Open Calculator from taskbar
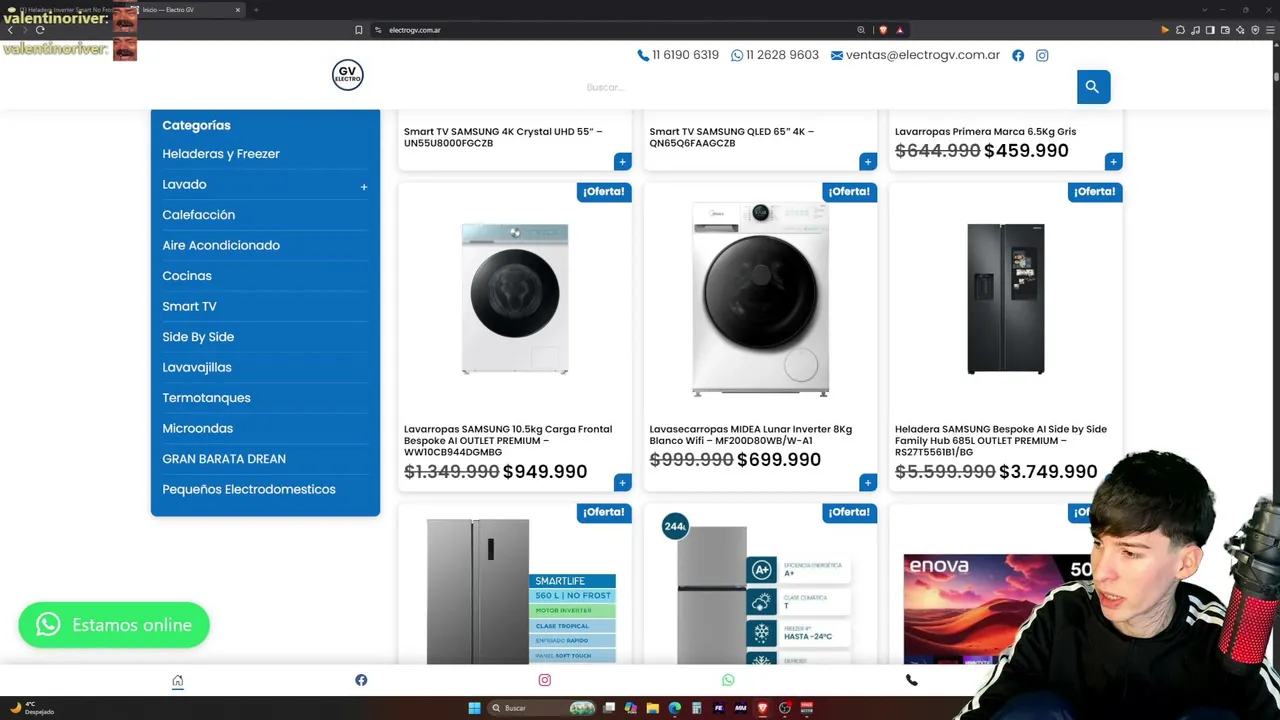The width and height of the screenshot is (1280, 720). pyautogui.click(x=696, y=708)
